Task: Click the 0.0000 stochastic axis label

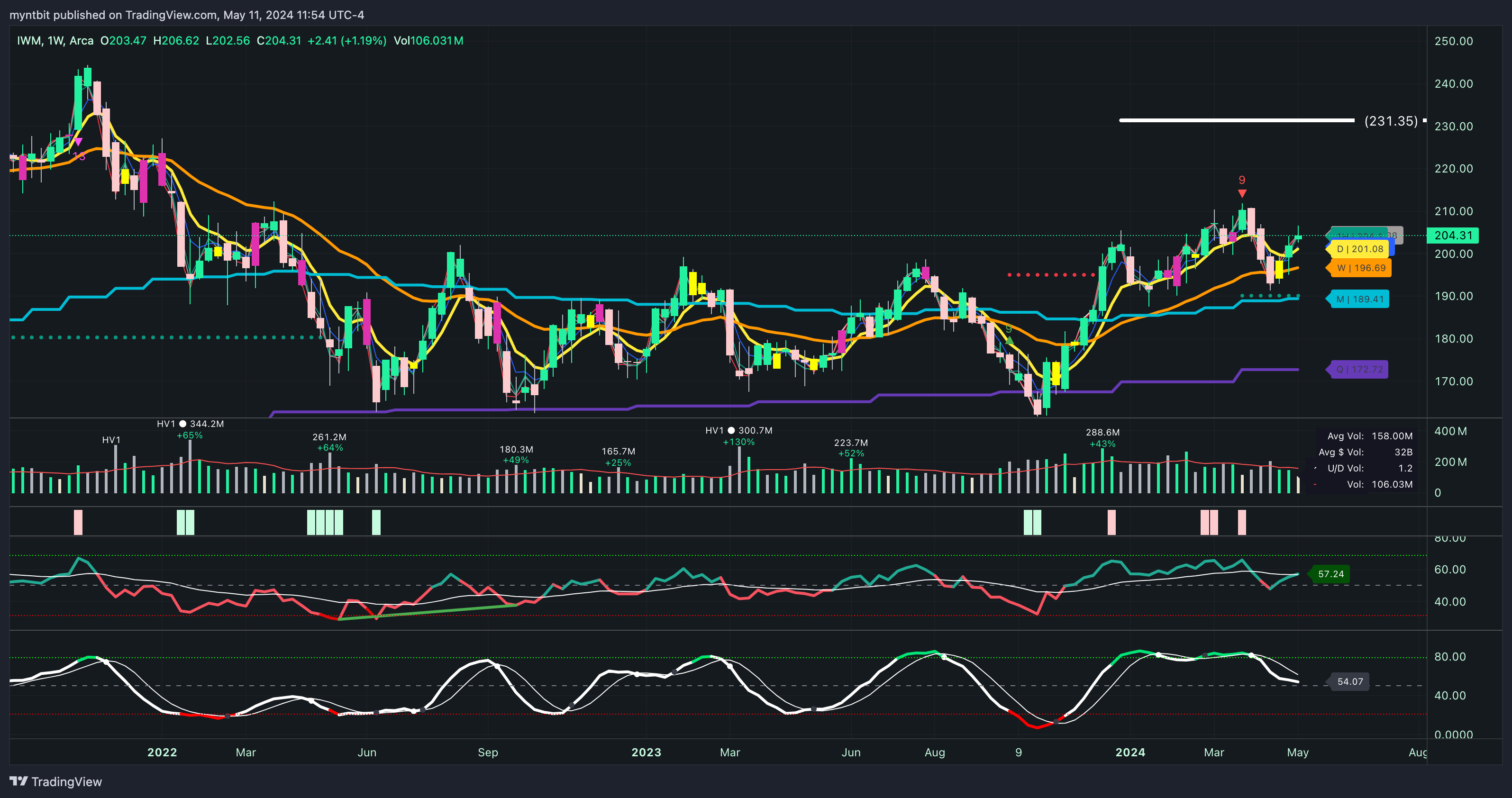Action: [1453, 735]
